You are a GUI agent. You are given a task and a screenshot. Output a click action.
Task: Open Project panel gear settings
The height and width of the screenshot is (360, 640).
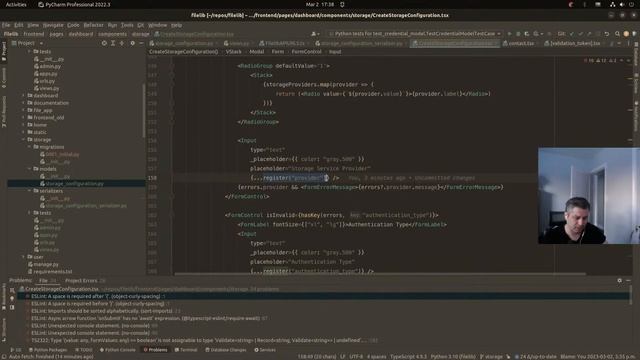point(132,43)
